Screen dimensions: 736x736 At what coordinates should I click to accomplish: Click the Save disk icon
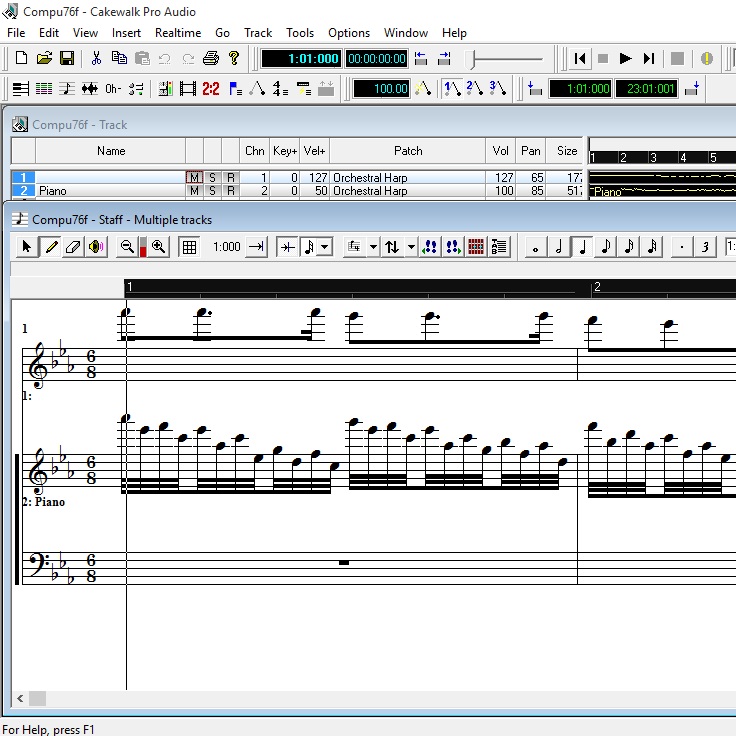[67, 58]
